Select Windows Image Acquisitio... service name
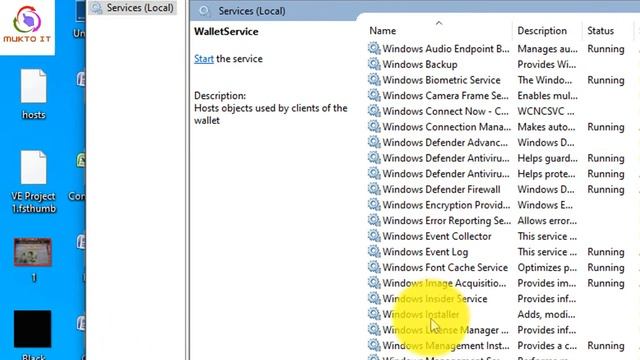The image size is (640, 360). 444,283
